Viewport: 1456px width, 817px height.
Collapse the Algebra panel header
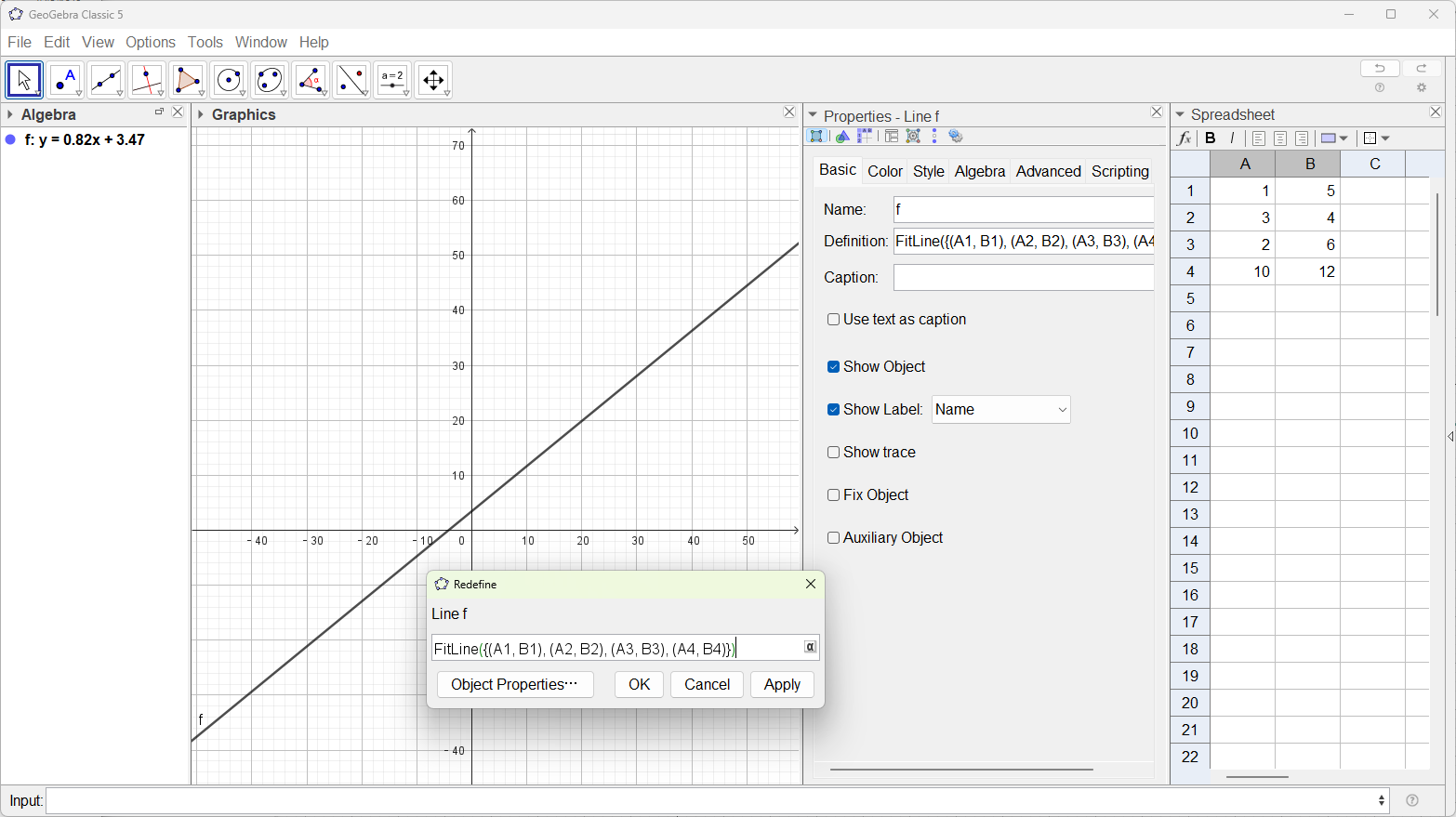click(9, 113)
